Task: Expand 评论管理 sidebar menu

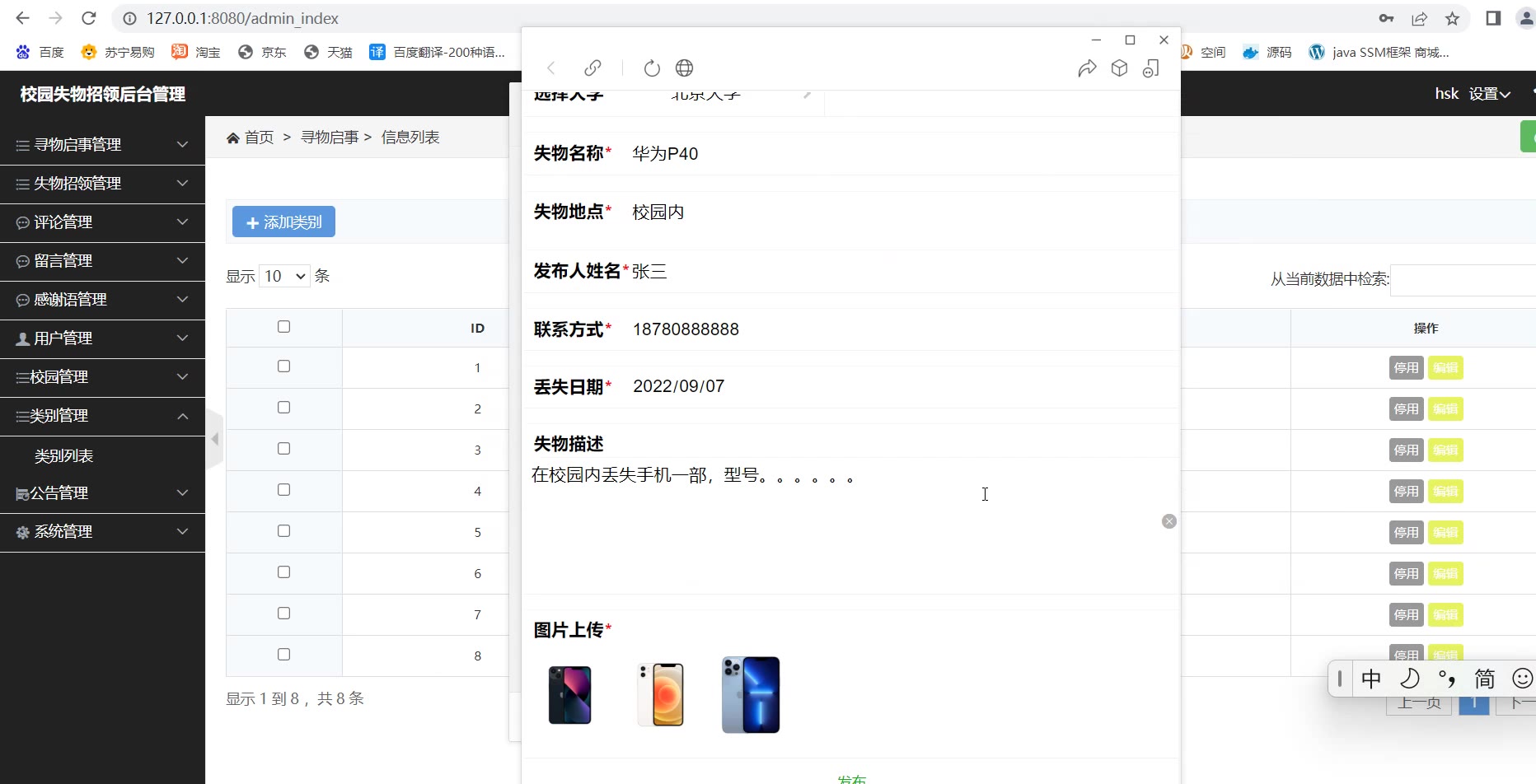Action: tap(102, 222)
